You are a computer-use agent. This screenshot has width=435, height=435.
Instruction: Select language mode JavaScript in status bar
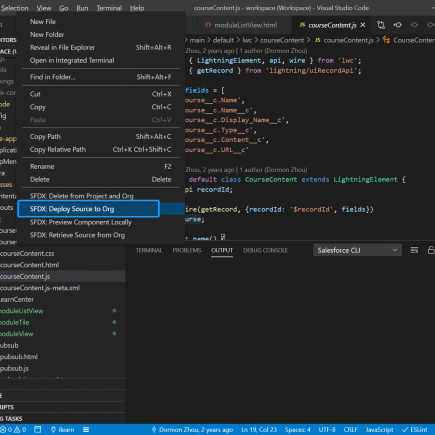(379, 430)
